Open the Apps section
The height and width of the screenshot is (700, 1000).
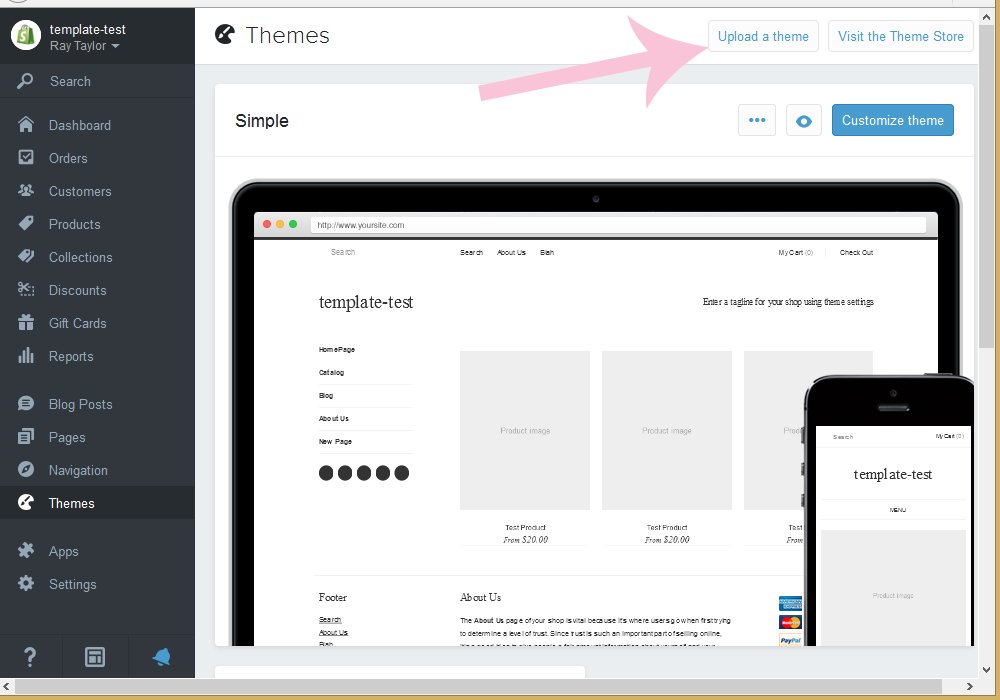coord(97,552)
